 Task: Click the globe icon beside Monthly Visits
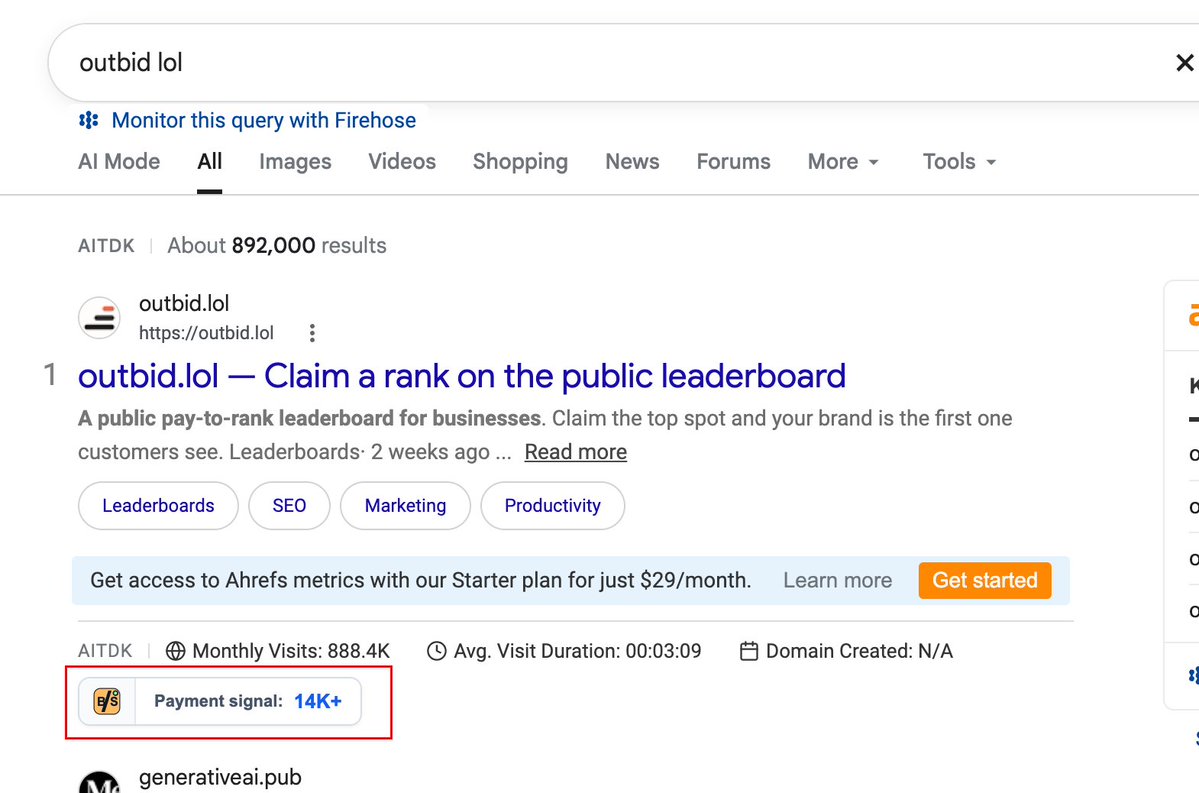[176, 651]
